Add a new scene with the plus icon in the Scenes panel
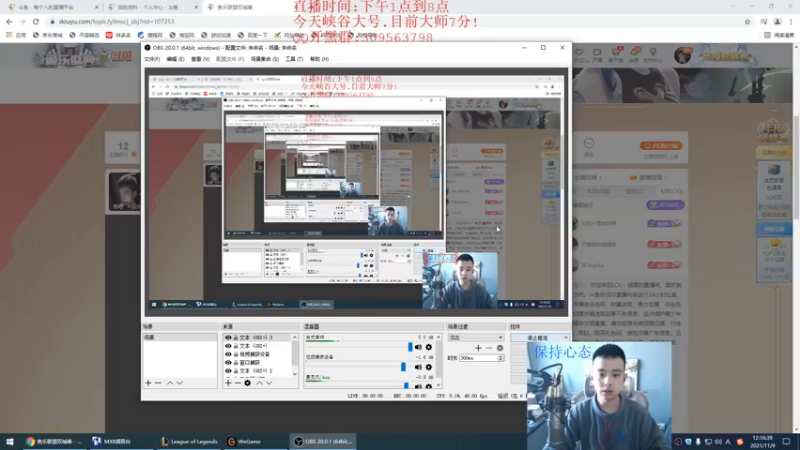 point(148,383)
